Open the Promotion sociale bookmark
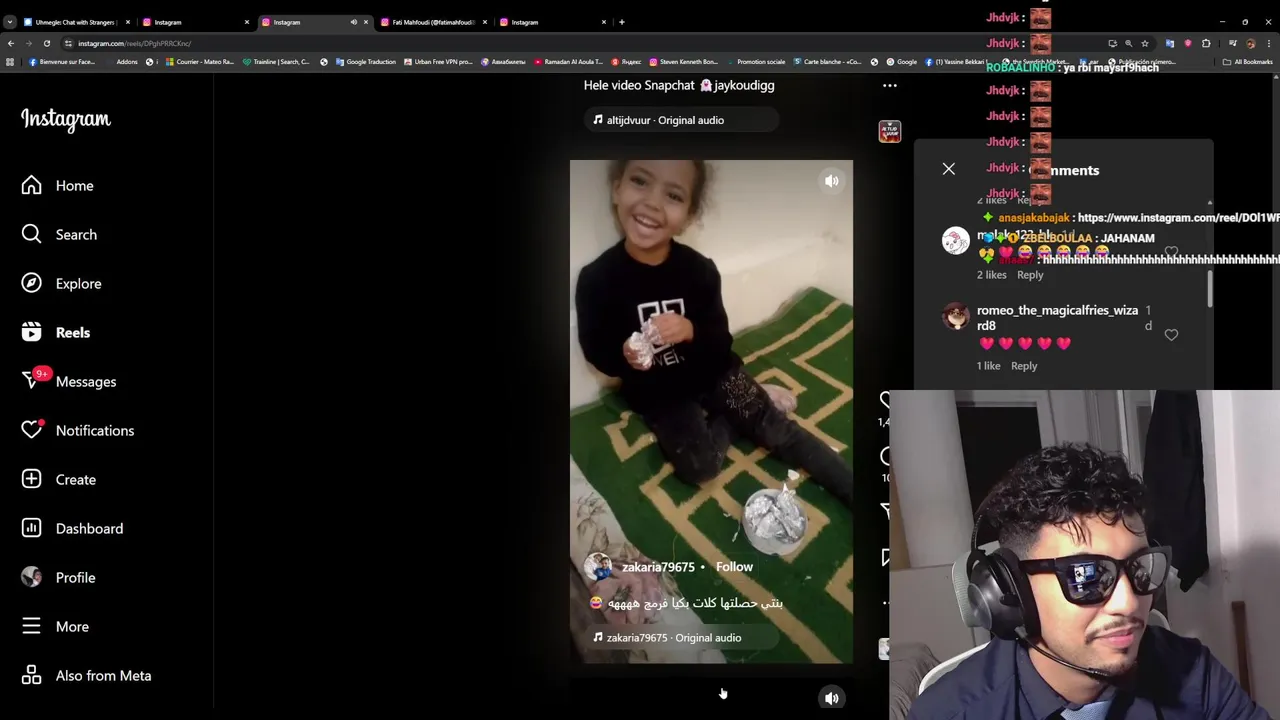This screenshot has width=1280, height=720. click(x=755, y=62)
